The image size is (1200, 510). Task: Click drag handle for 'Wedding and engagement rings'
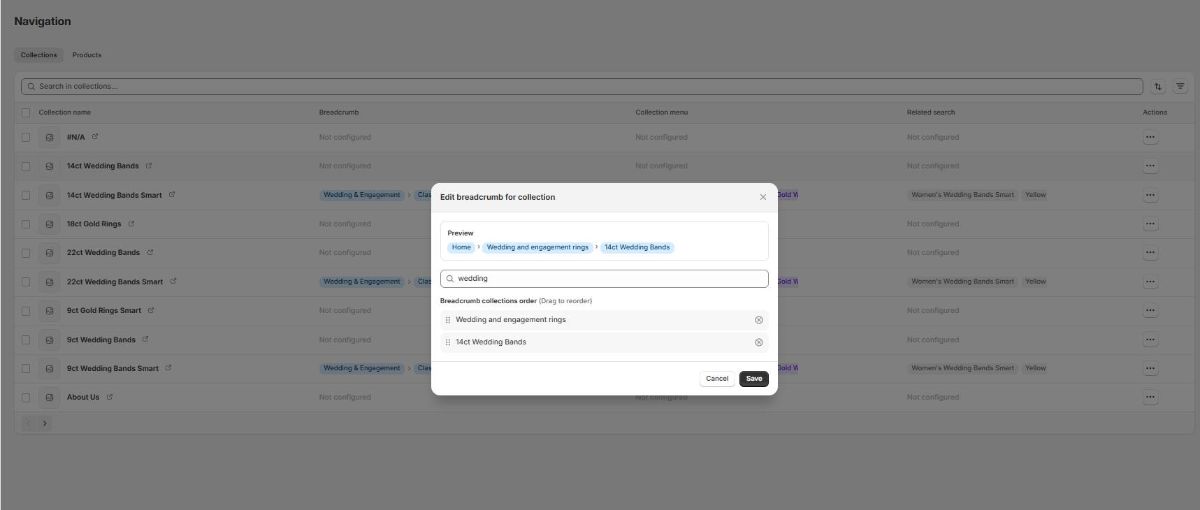tap(448, 320)
